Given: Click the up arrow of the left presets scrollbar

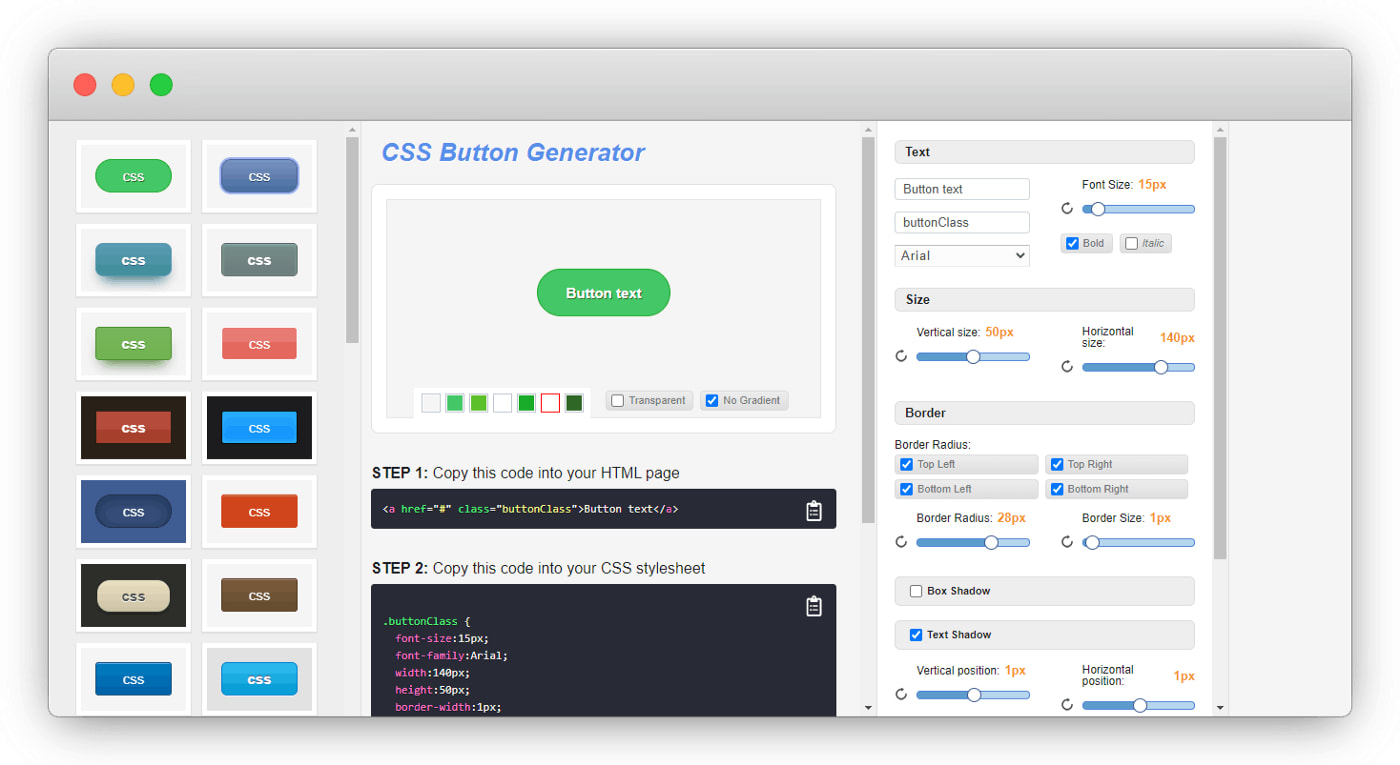Looking at the screenshot, I should tap(352, 129).
